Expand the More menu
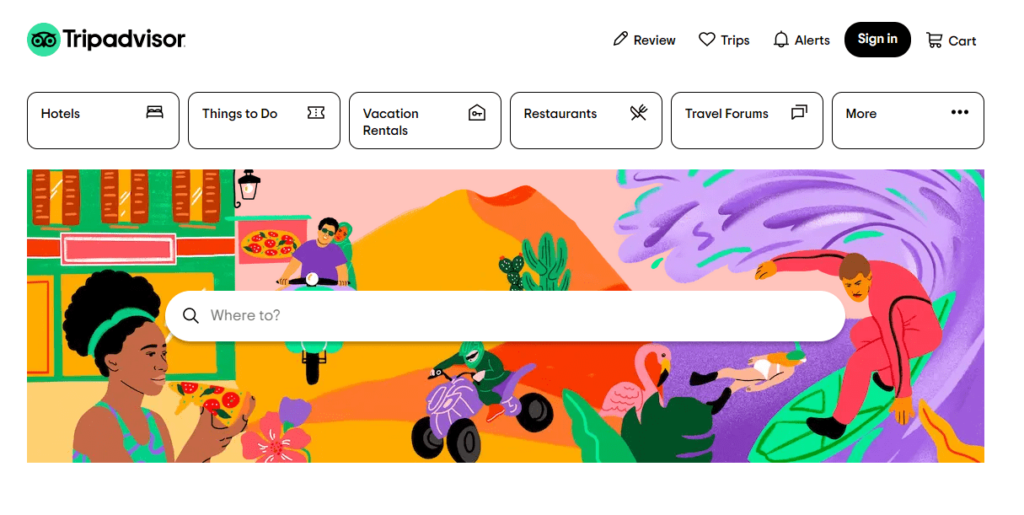 (908, 121)
